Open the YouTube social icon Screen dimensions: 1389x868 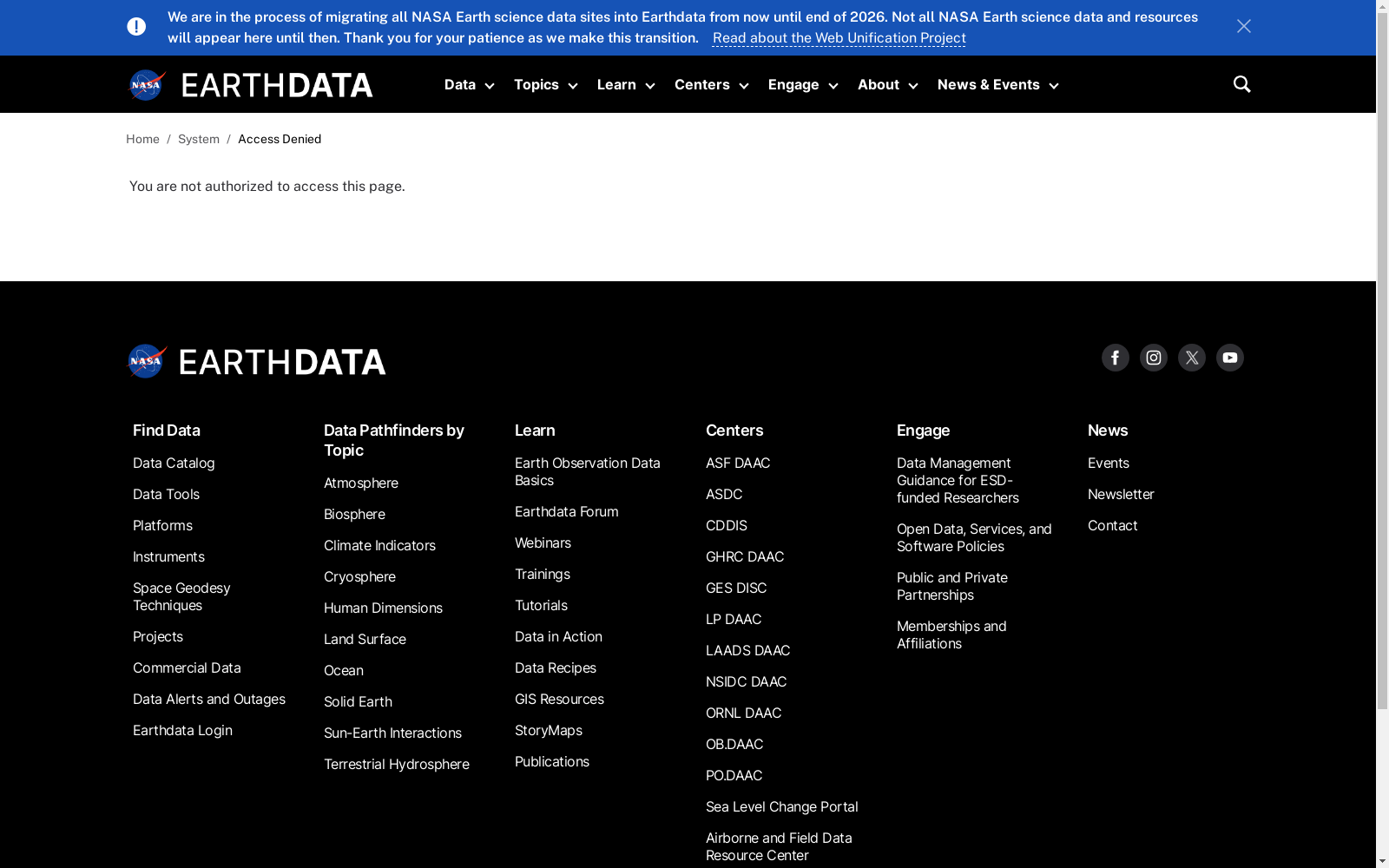click(1229, 358)
